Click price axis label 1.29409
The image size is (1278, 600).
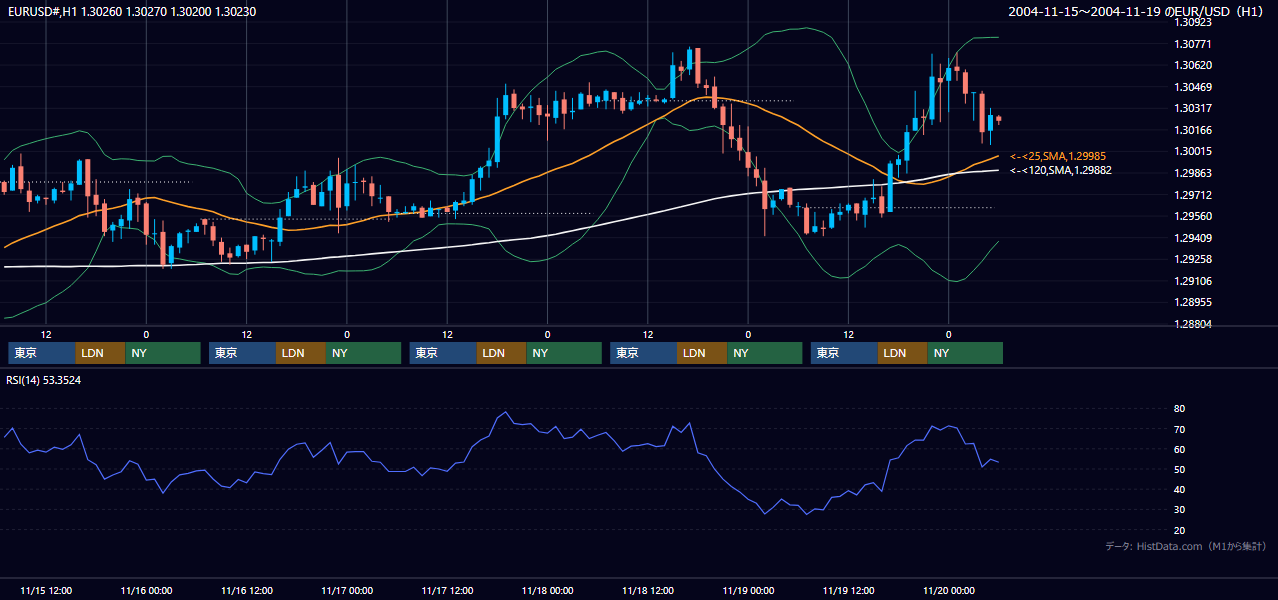[x=1195, y=238]
